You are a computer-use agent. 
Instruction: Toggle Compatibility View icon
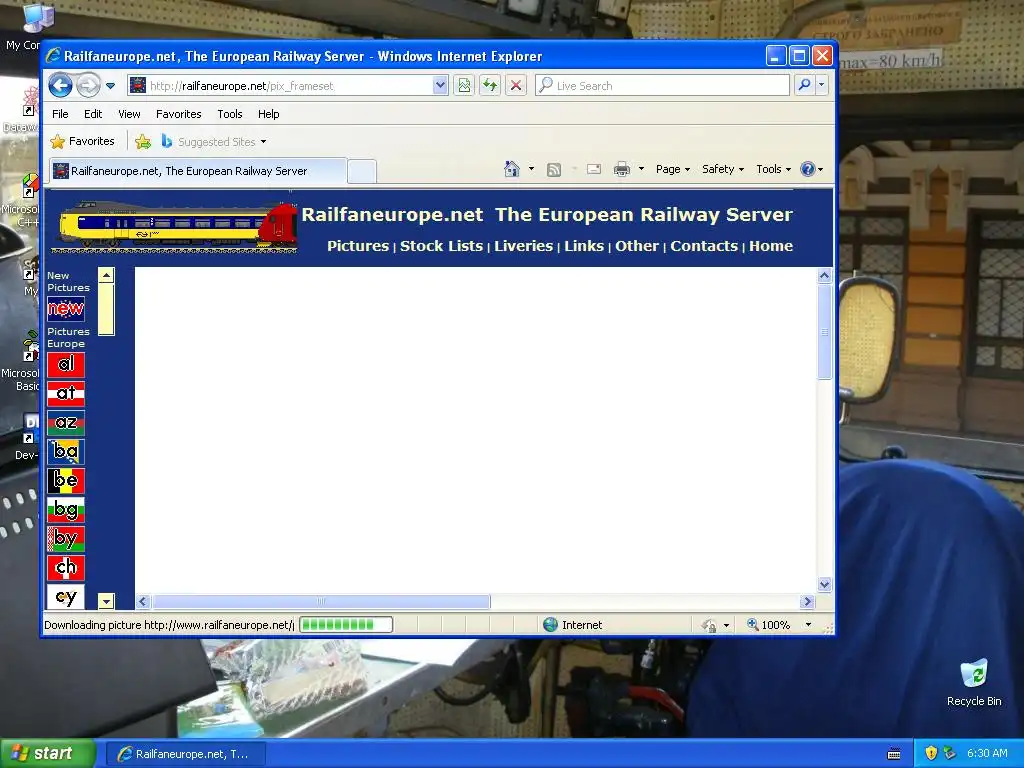pyautogui.click(x=464, y=86)
